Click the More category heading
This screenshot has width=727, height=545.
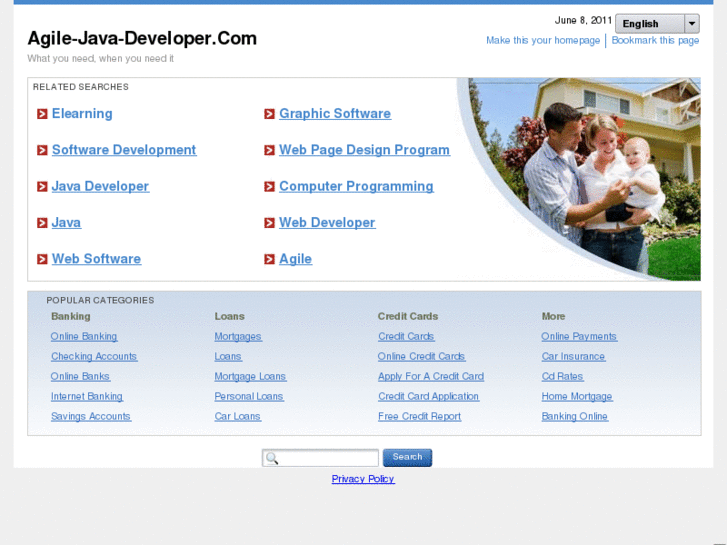click(x=553, y=316)
